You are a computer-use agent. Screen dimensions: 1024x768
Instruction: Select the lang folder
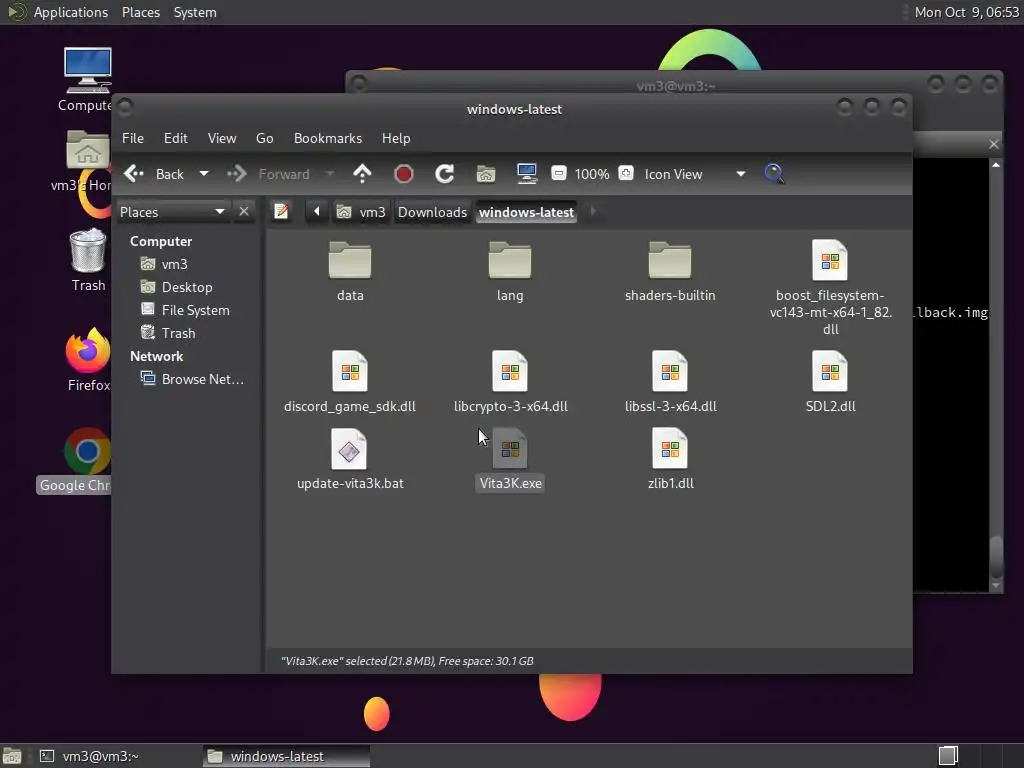pos(510,270)
